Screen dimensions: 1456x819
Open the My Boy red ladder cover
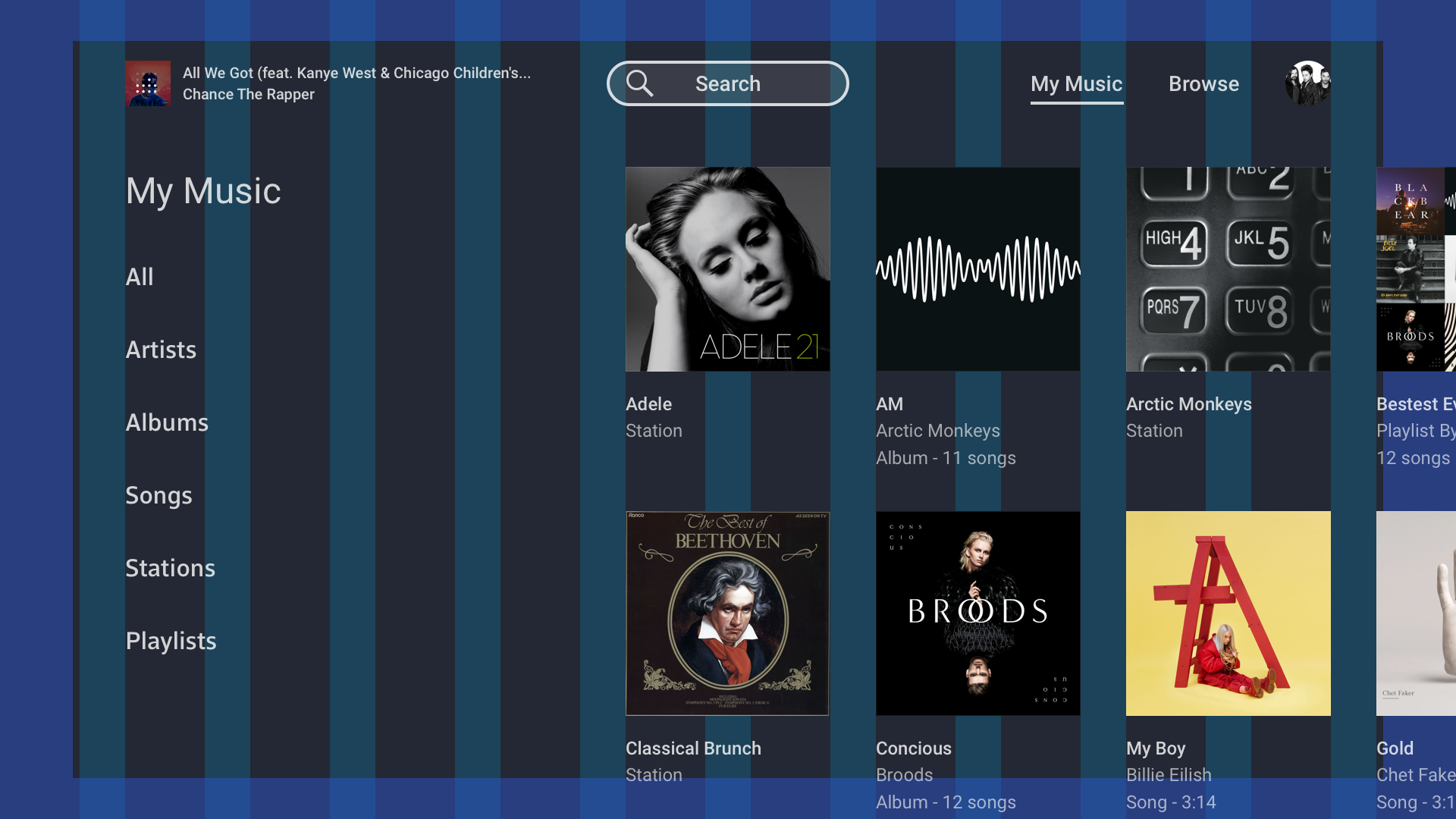(1228, 613)
